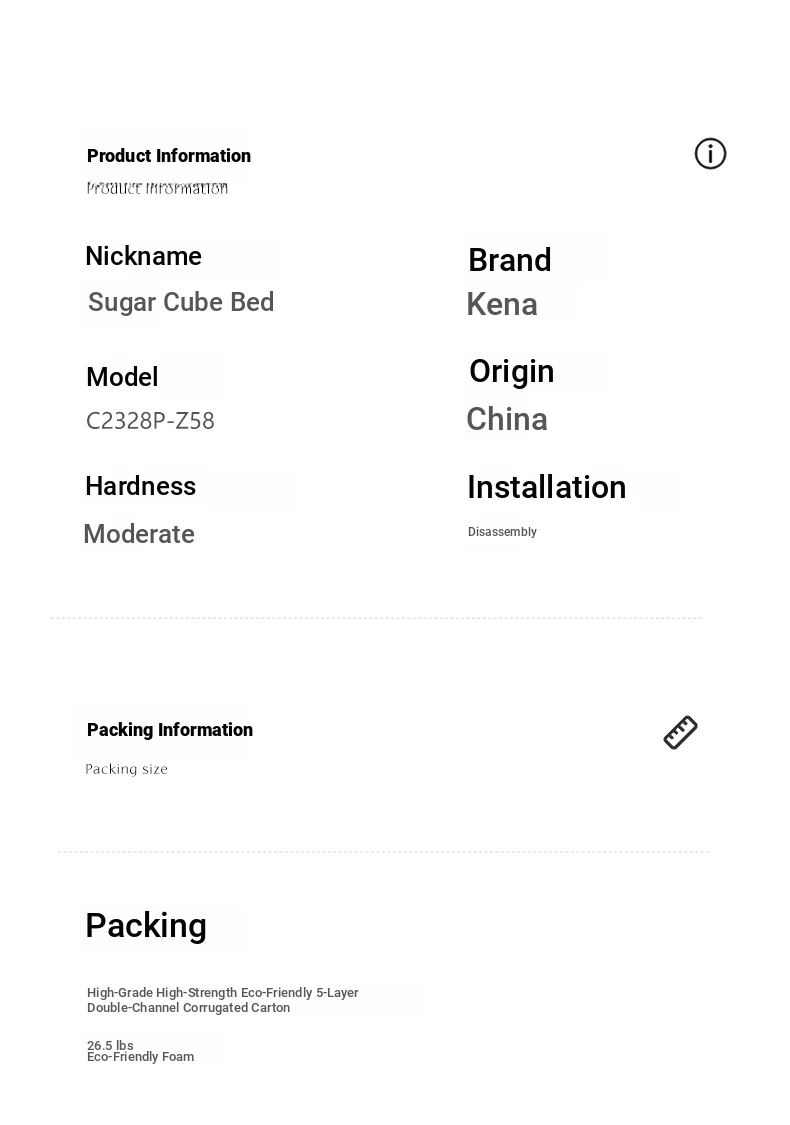Click the ruler icon beside Packing Information

(680, 733)
